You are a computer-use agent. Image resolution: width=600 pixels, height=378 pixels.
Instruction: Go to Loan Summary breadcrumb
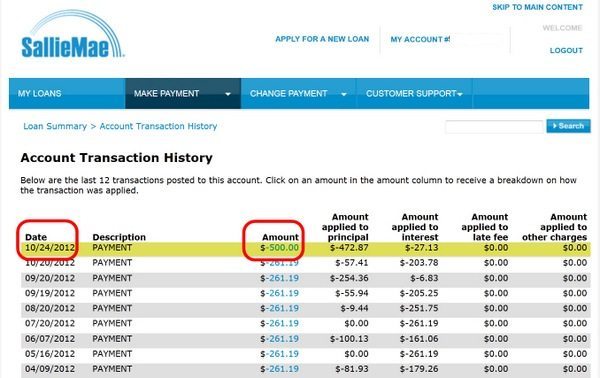point(55,126)
